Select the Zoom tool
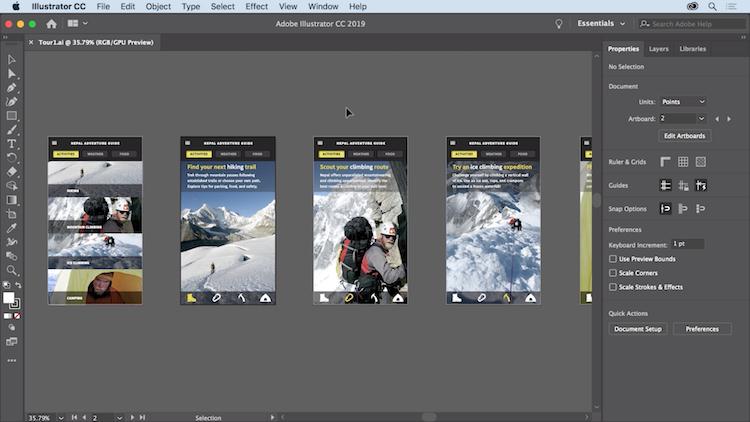This screenshot has width=750, height=422. (x=12, y=270)
